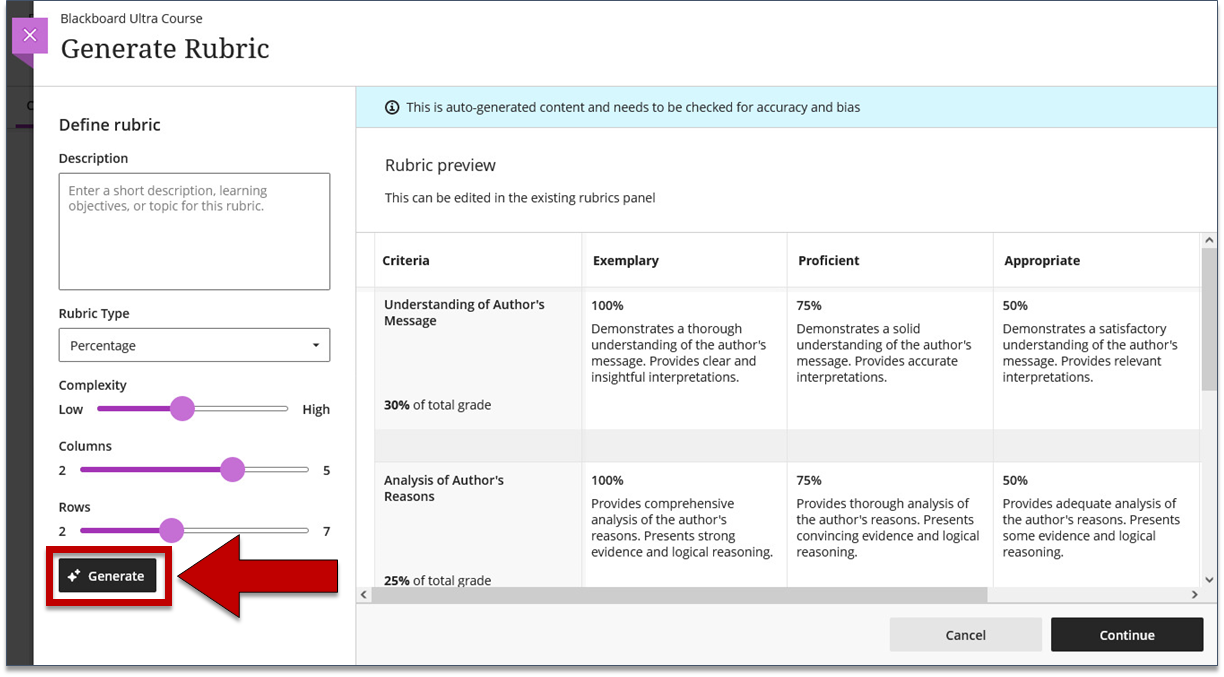Click the Complexity slider handle
1224x677 pixels.
tap(182, 408)
